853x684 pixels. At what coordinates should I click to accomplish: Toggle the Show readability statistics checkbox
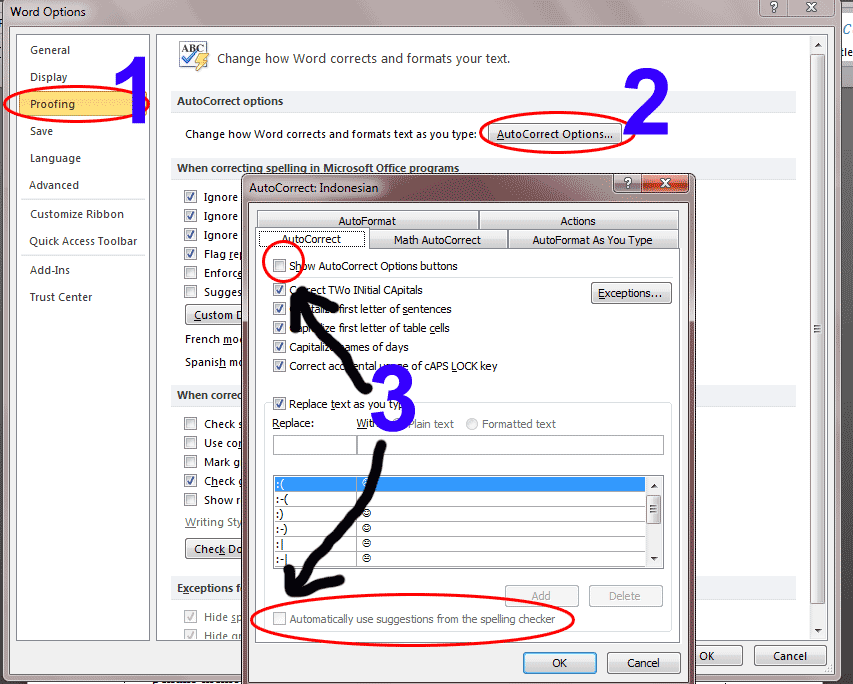point(190,500)
